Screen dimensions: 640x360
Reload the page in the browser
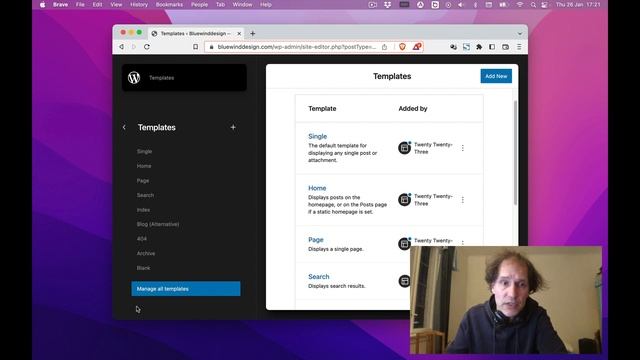click(147, 47)
